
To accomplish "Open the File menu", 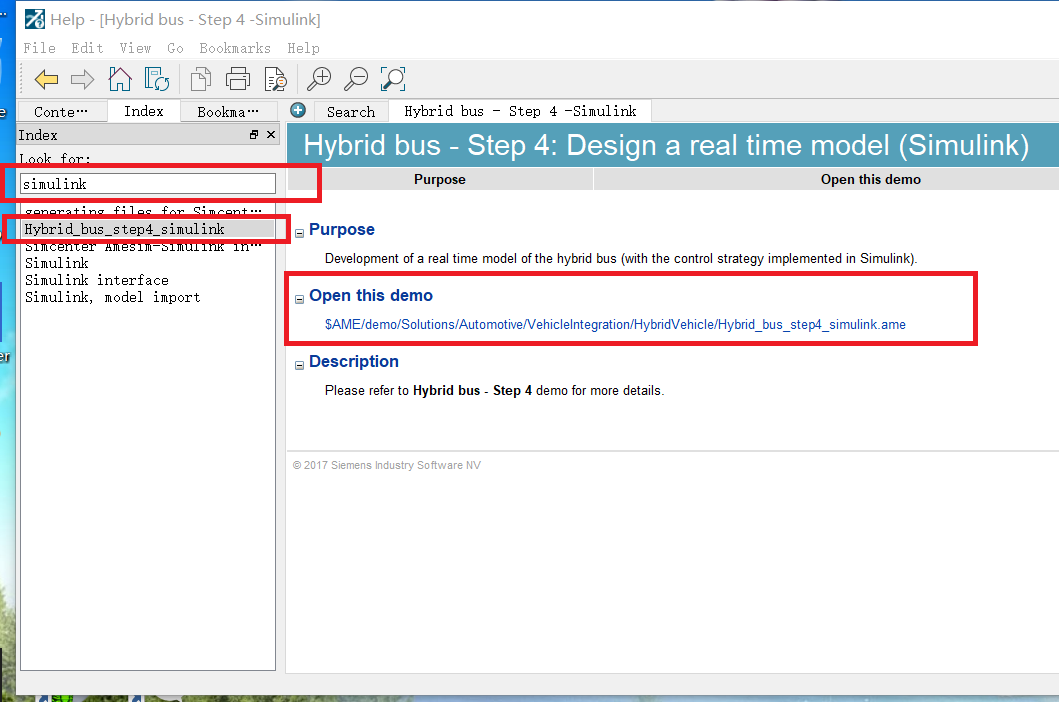I will pyautogui.click(x=39, y=48).
